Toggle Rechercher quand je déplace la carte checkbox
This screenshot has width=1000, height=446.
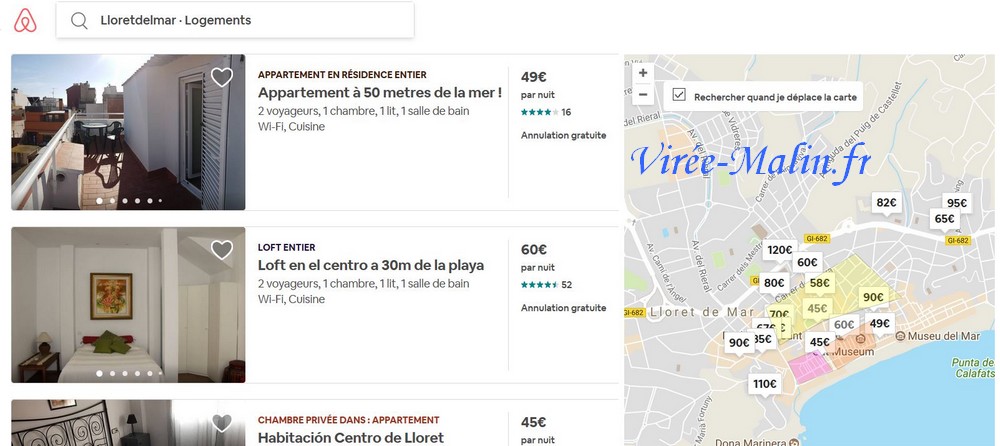coord(679,94)
